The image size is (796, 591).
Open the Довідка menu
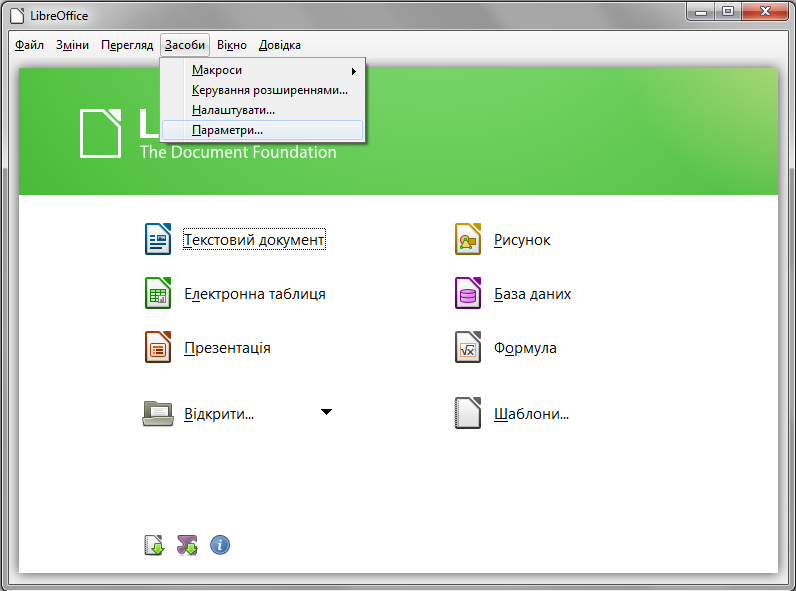click(280, 45)
